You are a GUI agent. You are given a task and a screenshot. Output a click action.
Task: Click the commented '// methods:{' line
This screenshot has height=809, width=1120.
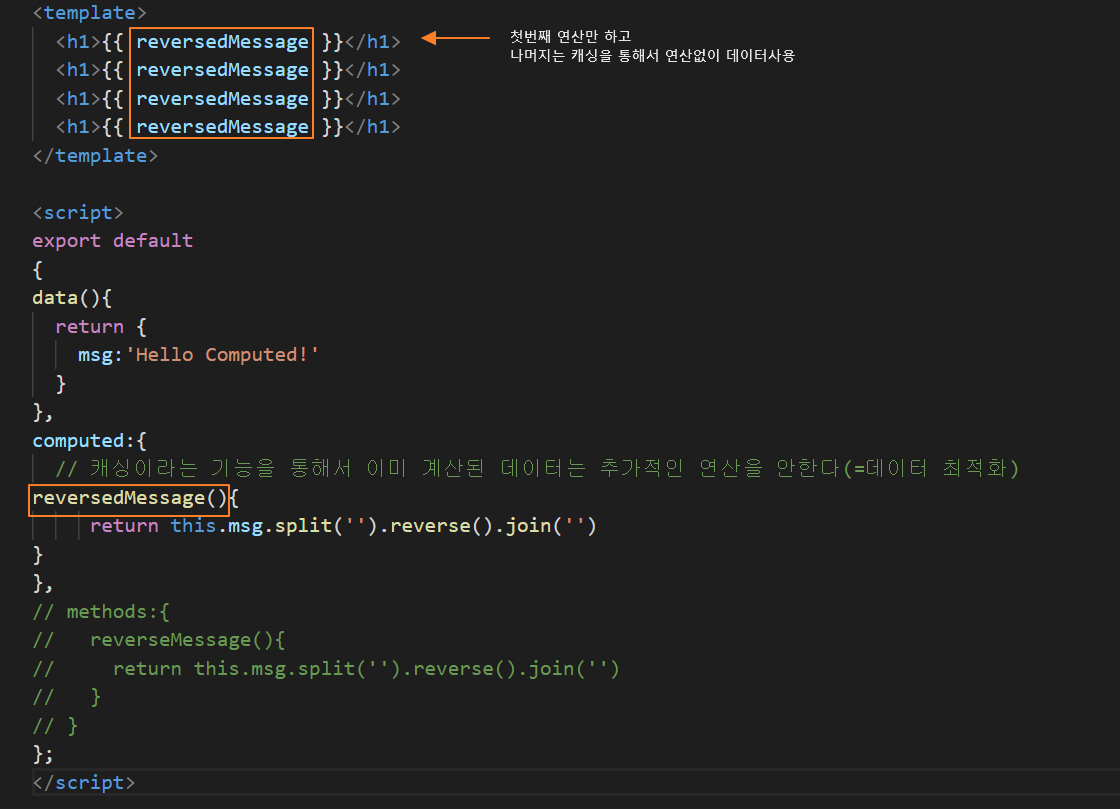tap(101, 612)
